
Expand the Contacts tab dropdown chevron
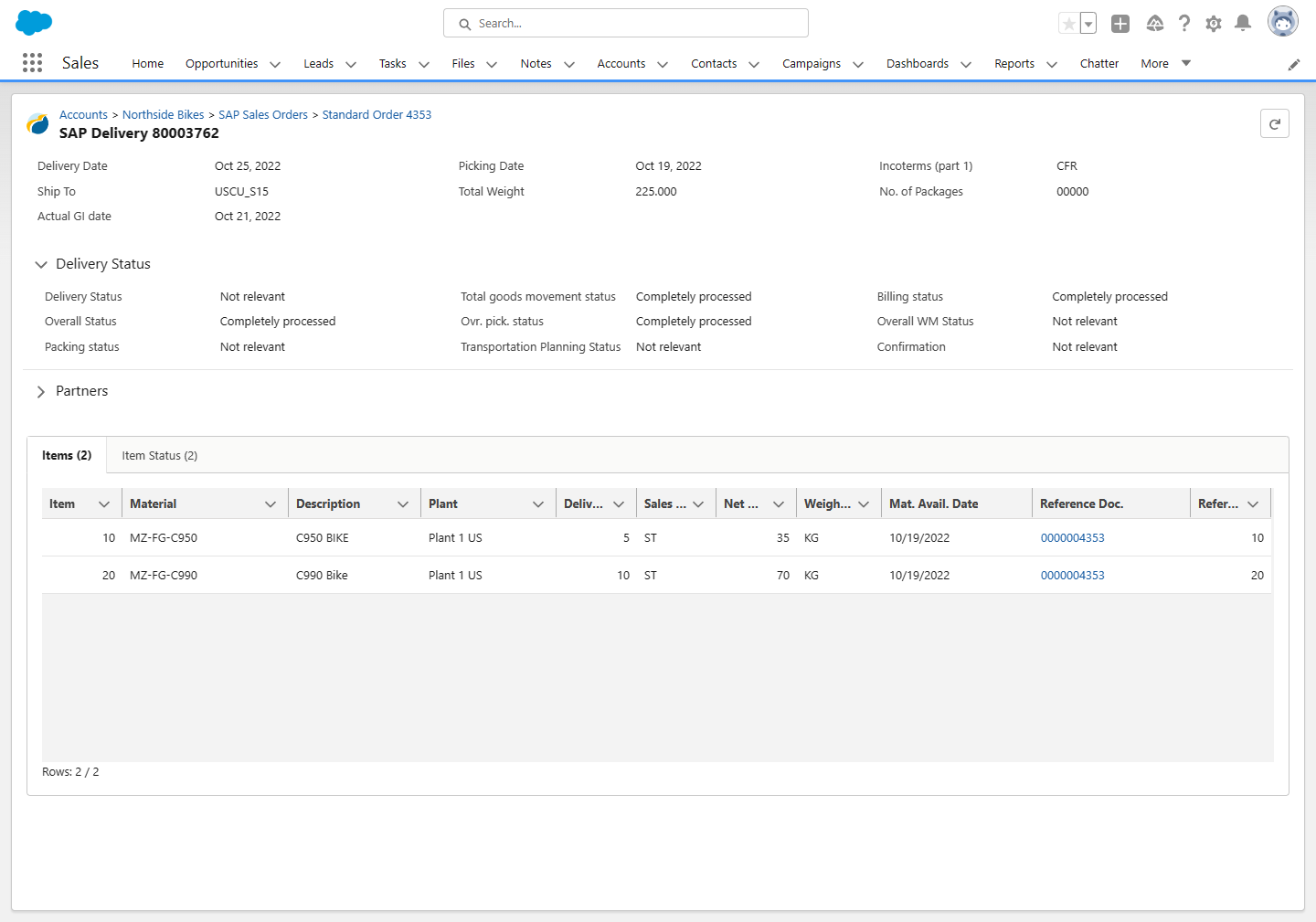(754, 64)
